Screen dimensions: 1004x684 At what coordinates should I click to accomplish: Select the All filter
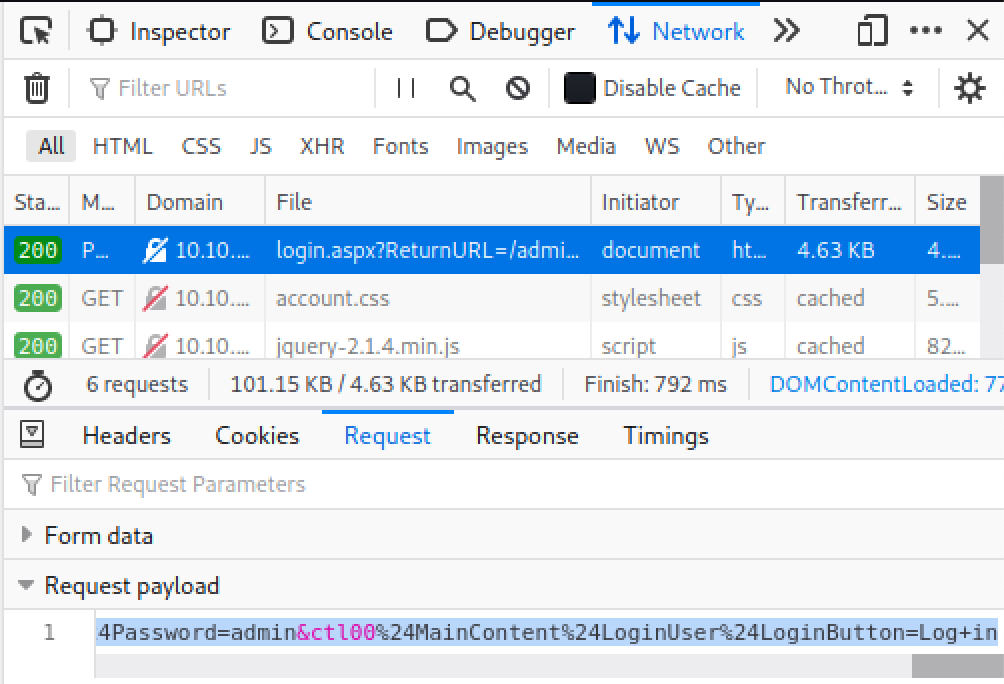(51, 146)
